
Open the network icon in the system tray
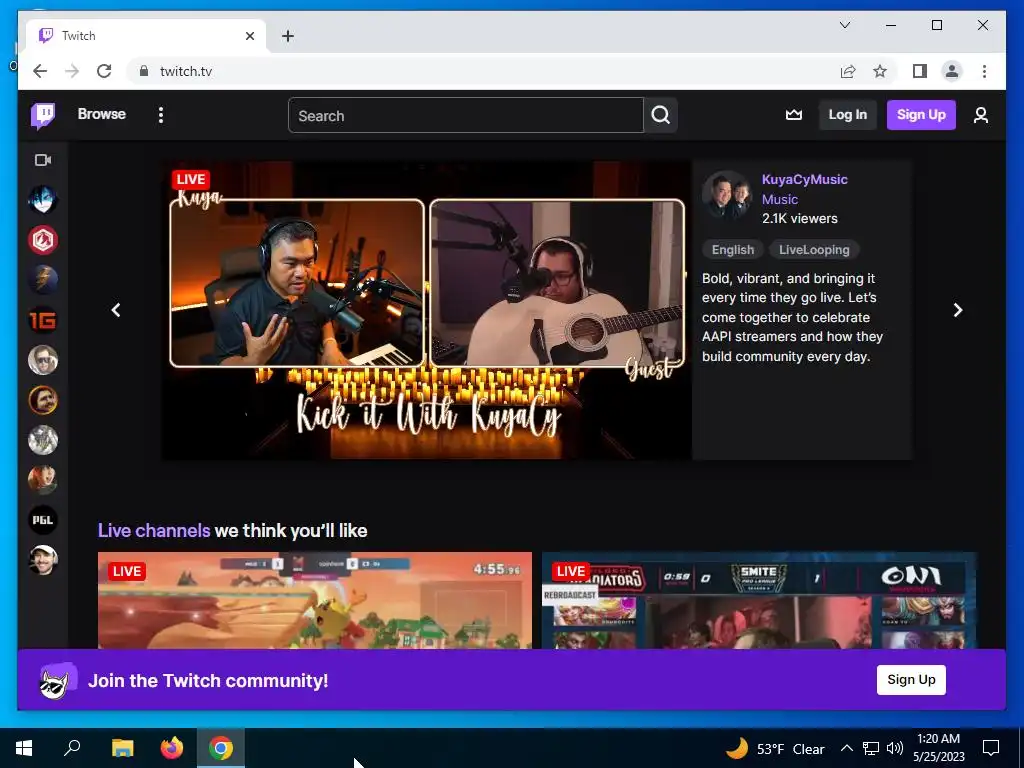pos(871,748)
